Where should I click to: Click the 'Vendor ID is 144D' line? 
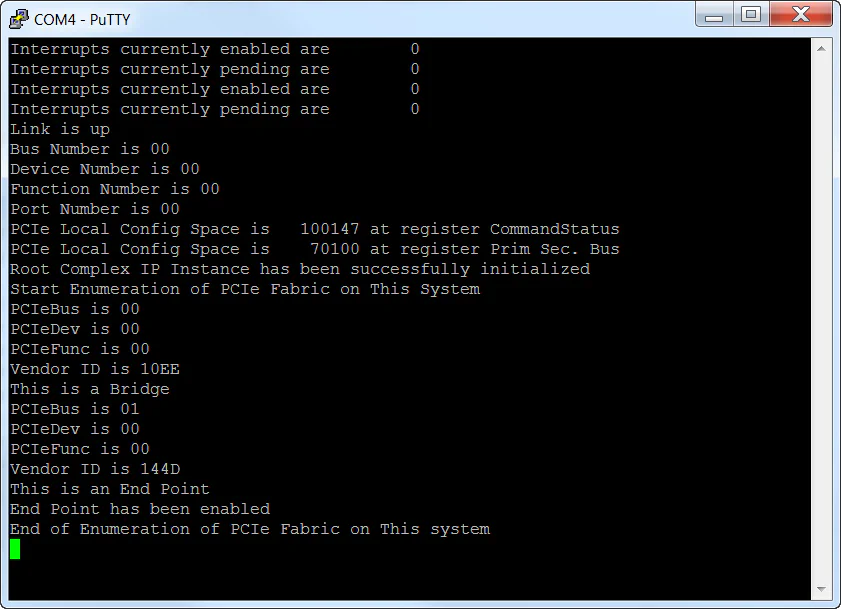[x=94, y=468]
